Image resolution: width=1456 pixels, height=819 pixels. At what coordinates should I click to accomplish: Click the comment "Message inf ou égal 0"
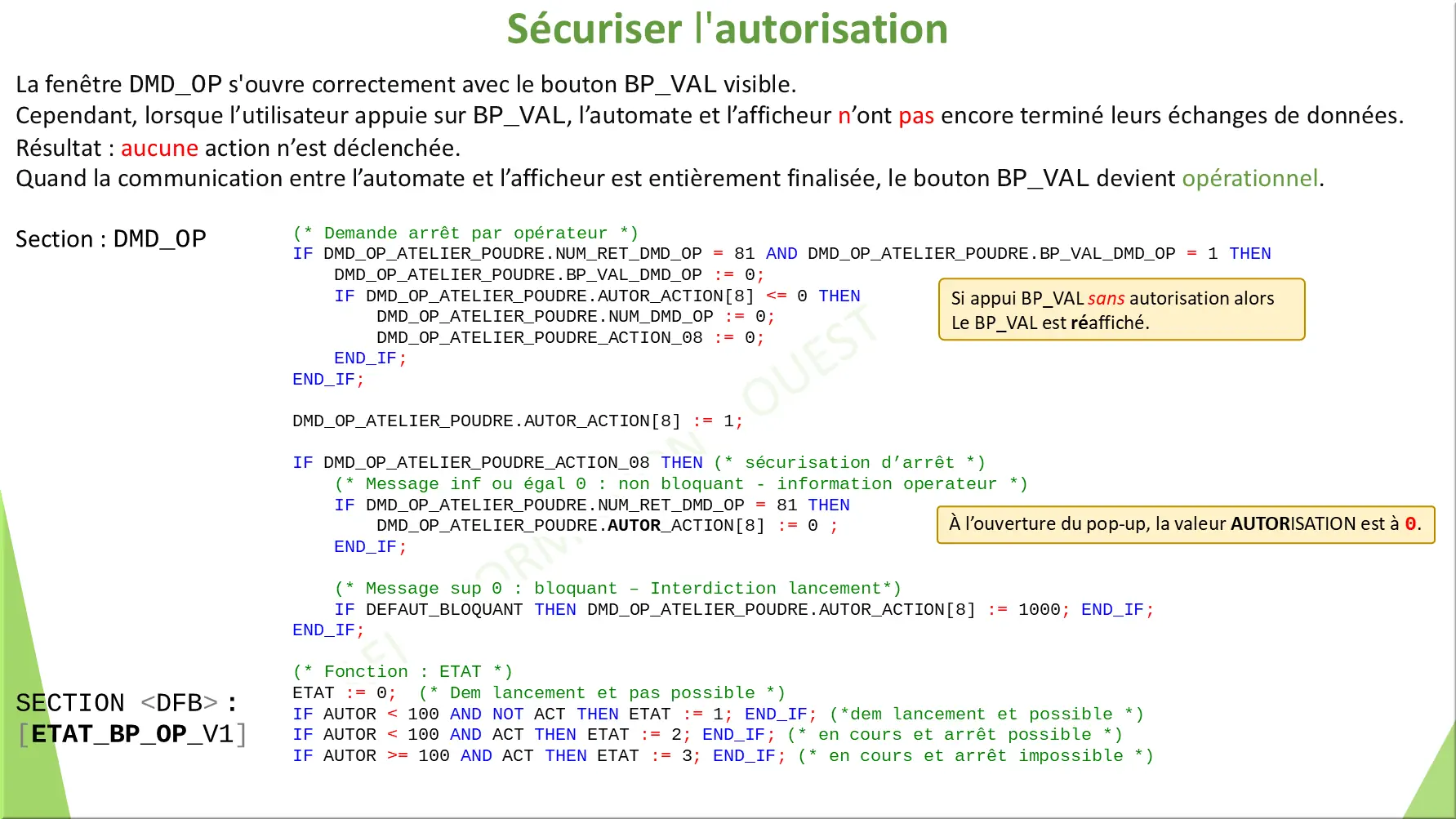coord(680,484)
